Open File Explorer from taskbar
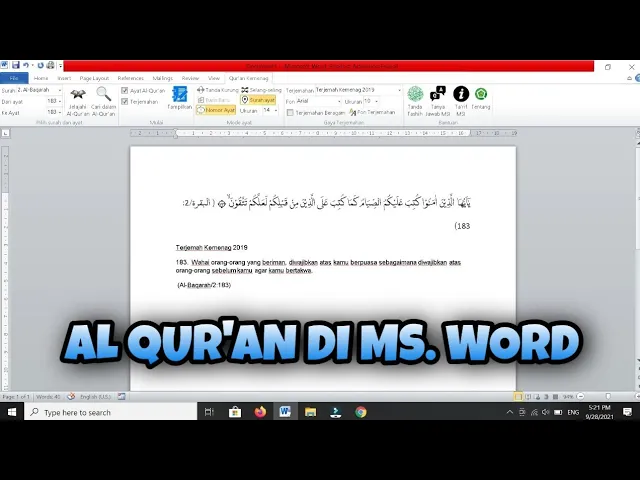640x480 pixels. click(x=310, y=412)
